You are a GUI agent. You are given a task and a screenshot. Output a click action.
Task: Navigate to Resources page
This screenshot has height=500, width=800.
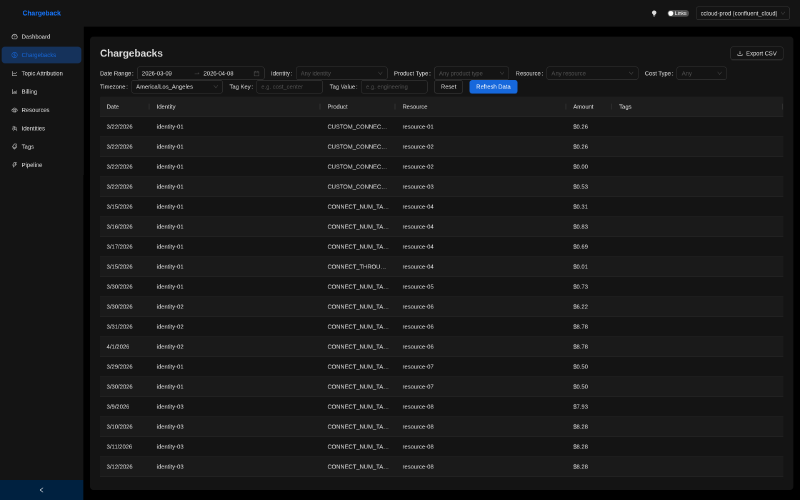click(41, 110)
